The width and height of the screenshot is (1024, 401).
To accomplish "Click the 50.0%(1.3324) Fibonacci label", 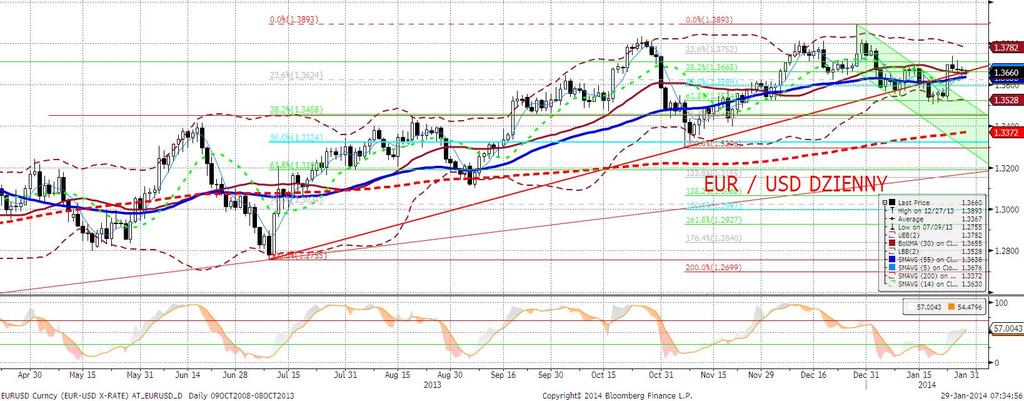I will click(x=294, y=138).
